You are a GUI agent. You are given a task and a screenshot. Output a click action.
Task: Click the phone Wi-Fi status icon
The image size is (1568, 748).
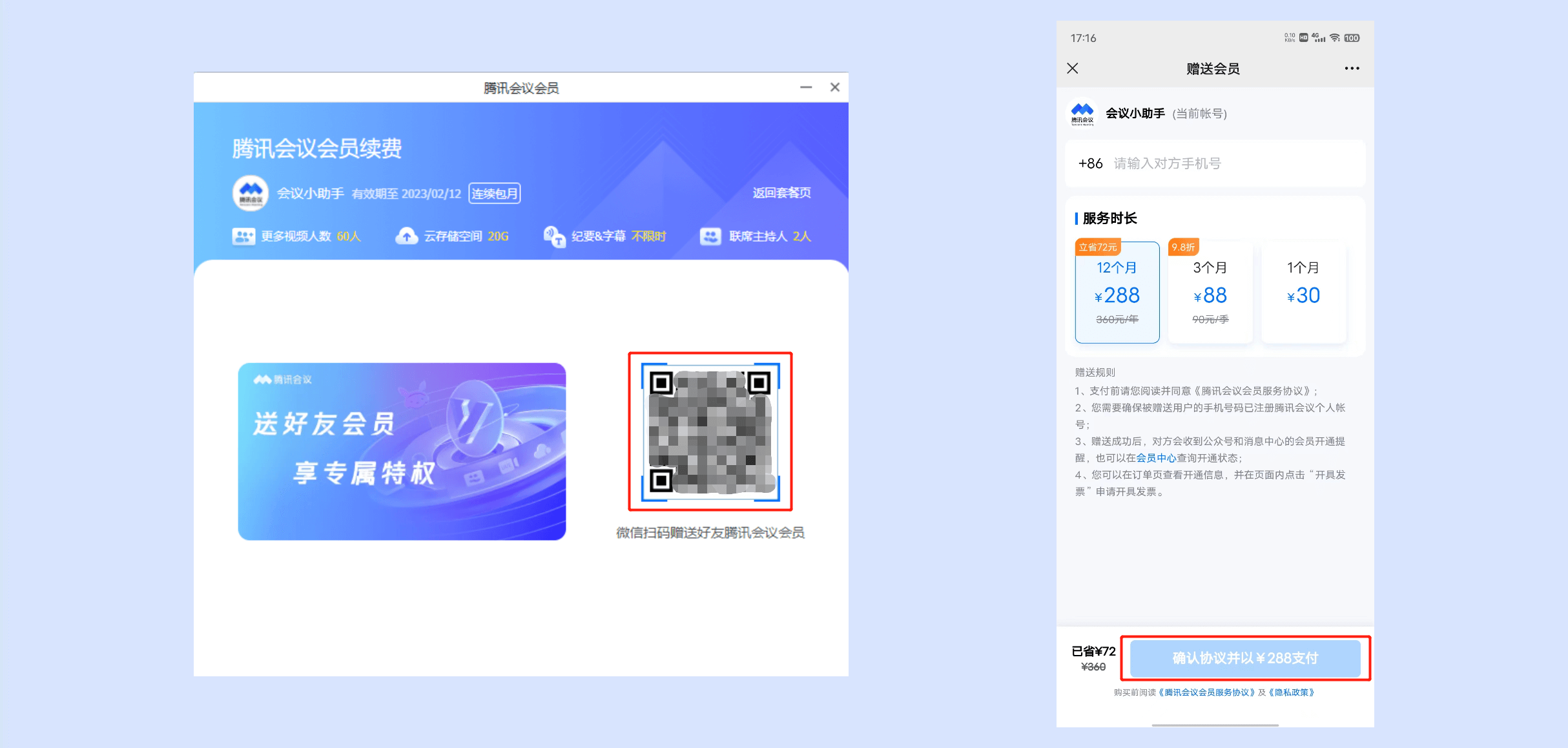point(1335,38)
